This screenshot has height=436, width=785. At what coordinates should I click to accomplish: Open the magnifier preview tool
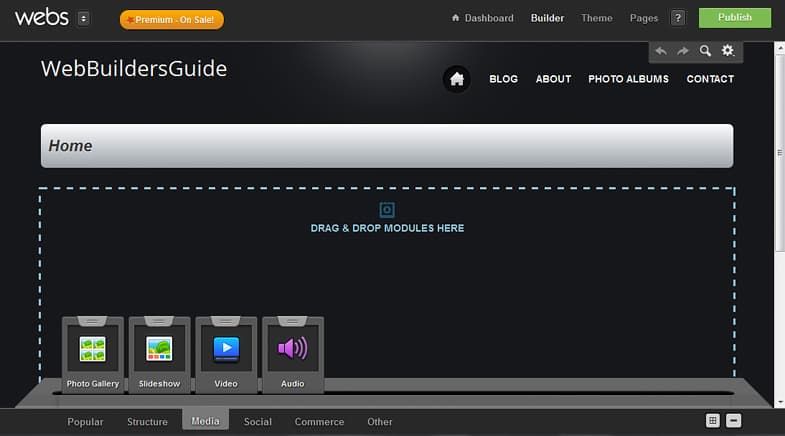[x=705, y=51]
